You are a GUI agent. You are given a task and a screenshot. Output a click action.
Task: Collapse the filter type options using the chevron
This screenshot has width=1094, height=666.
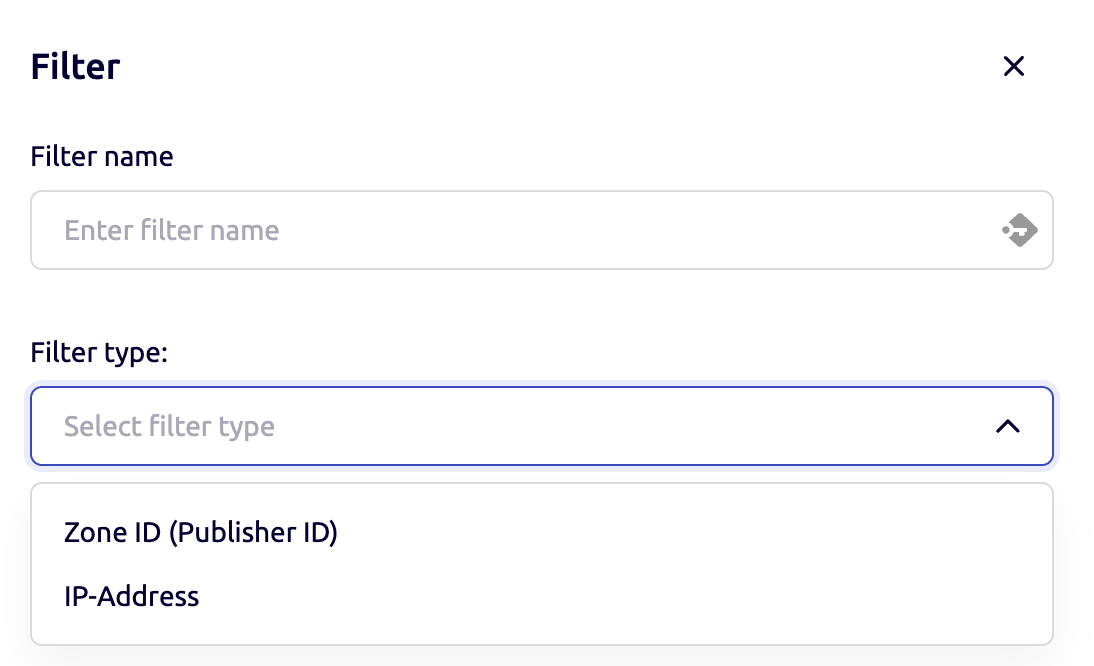(x=1009, y=425)
